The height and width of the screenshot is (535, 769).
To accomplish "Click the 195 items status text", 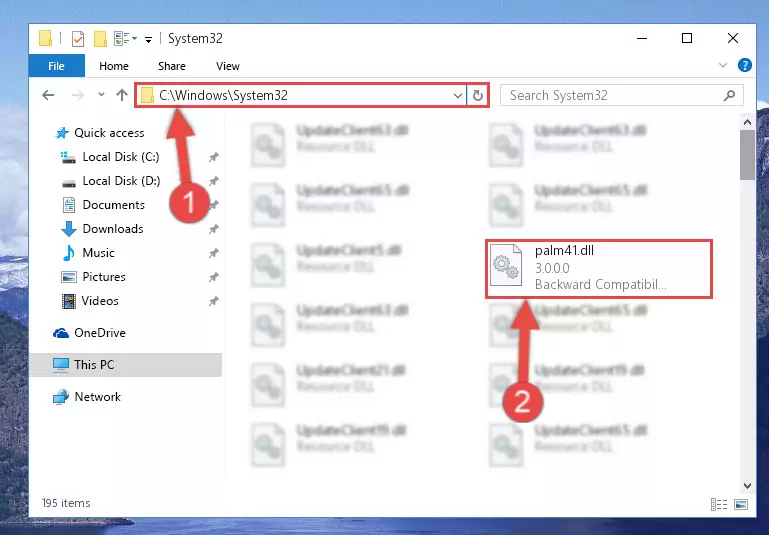I will [66, 503].
